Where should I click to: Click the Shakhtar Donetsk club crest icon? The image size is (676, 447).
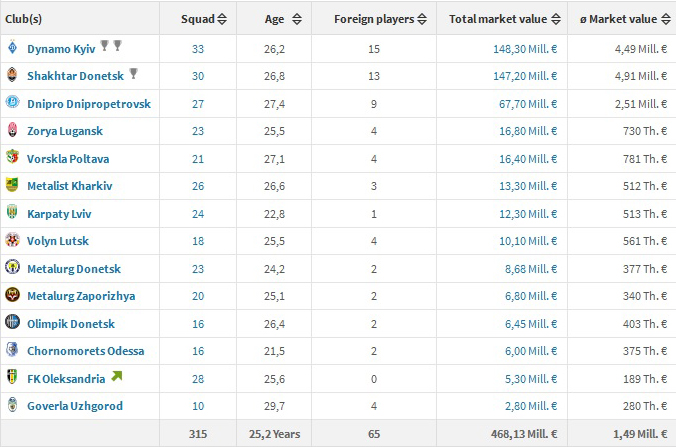(x=12, y=76)
